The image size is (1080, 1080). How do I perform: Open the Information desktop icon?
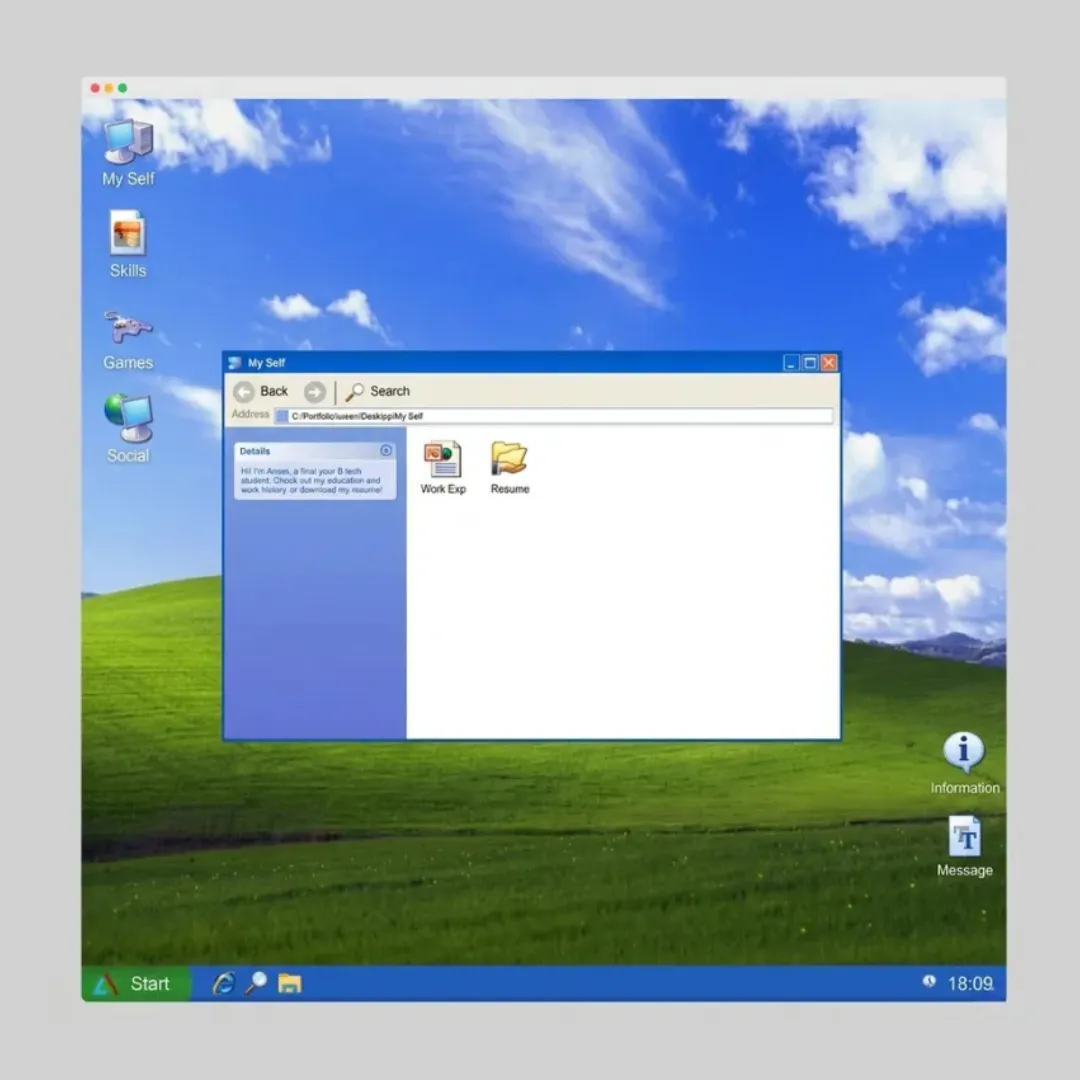pyautogui.click(x=964, y=763)
